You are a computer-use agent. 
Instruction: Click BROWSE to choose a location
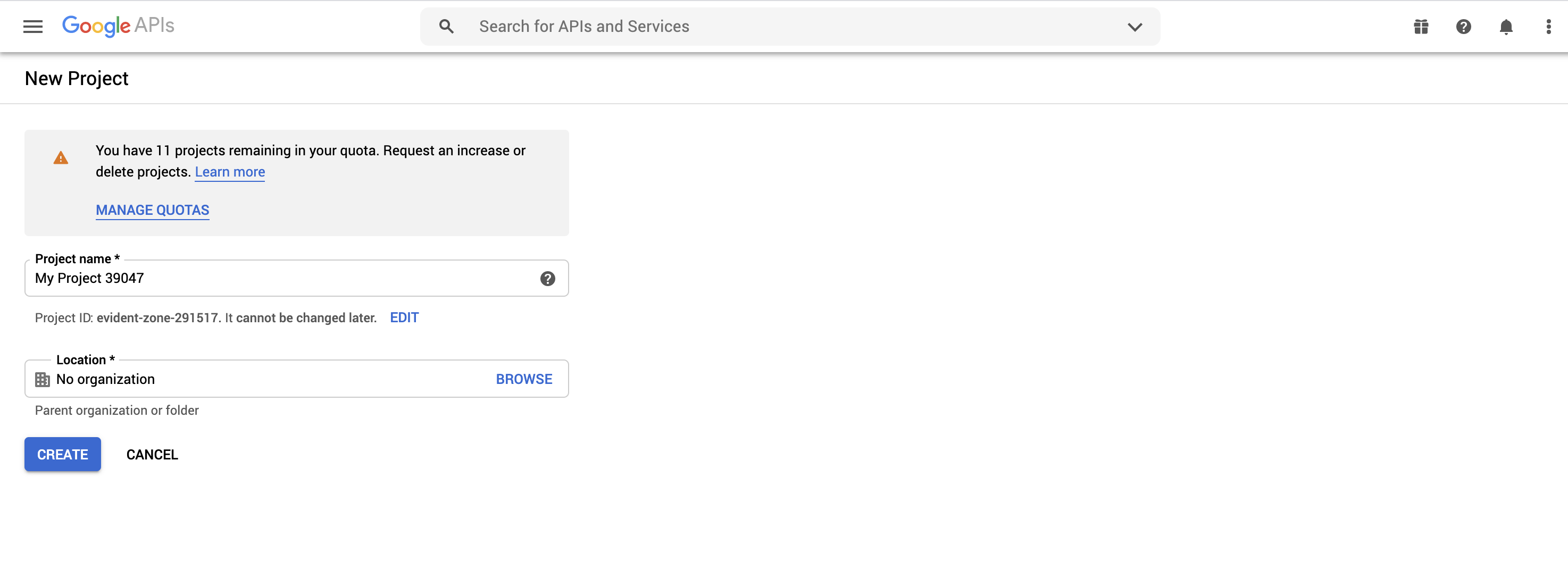coord(523,379)
